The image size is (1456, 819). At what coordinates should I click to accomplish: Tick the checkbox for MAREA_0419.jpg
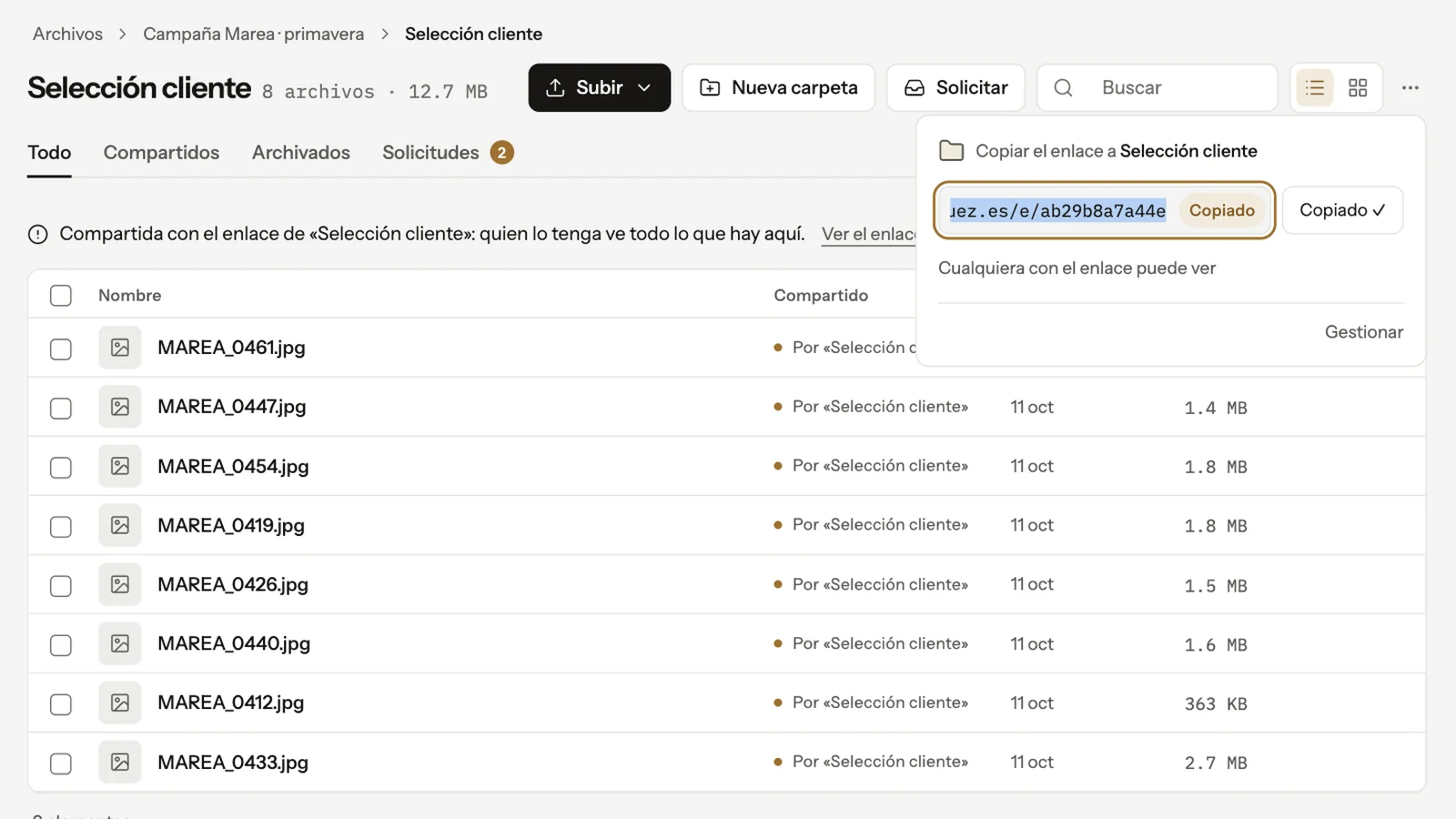click(61, 527)
